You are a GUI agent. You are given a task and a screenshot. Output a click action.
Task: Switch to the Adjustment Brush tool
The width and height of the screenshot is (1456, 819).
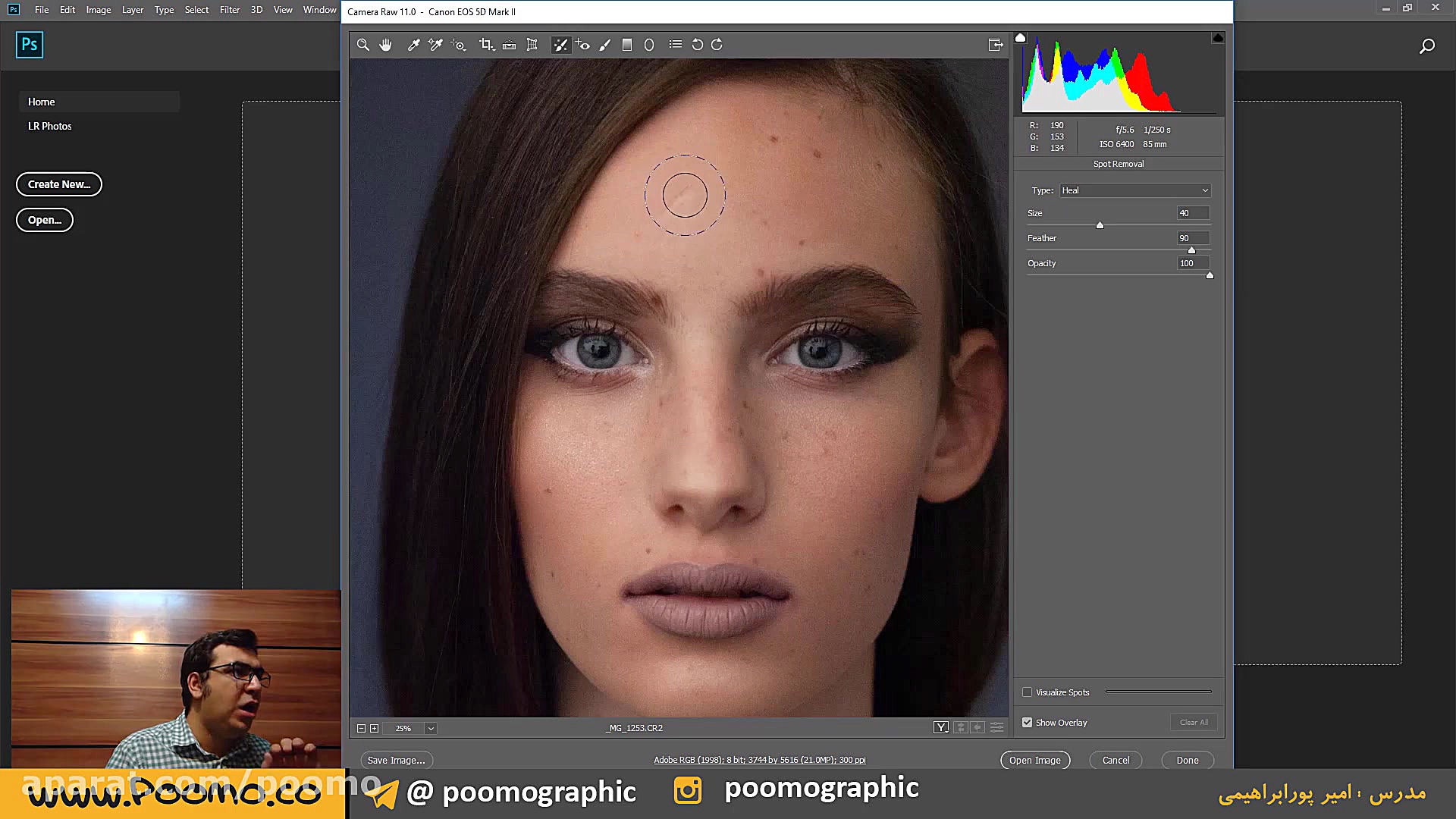[x=604, y=44]
